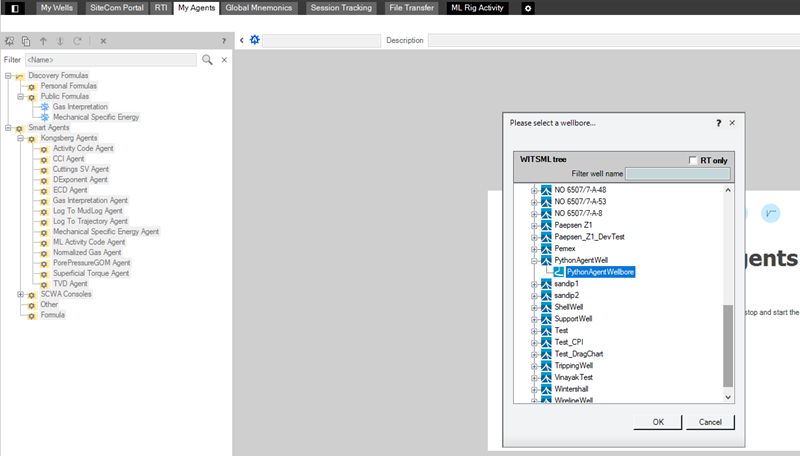Expand the sandip1 well
The image size is (800, 456).
click(x=534, y=284)
